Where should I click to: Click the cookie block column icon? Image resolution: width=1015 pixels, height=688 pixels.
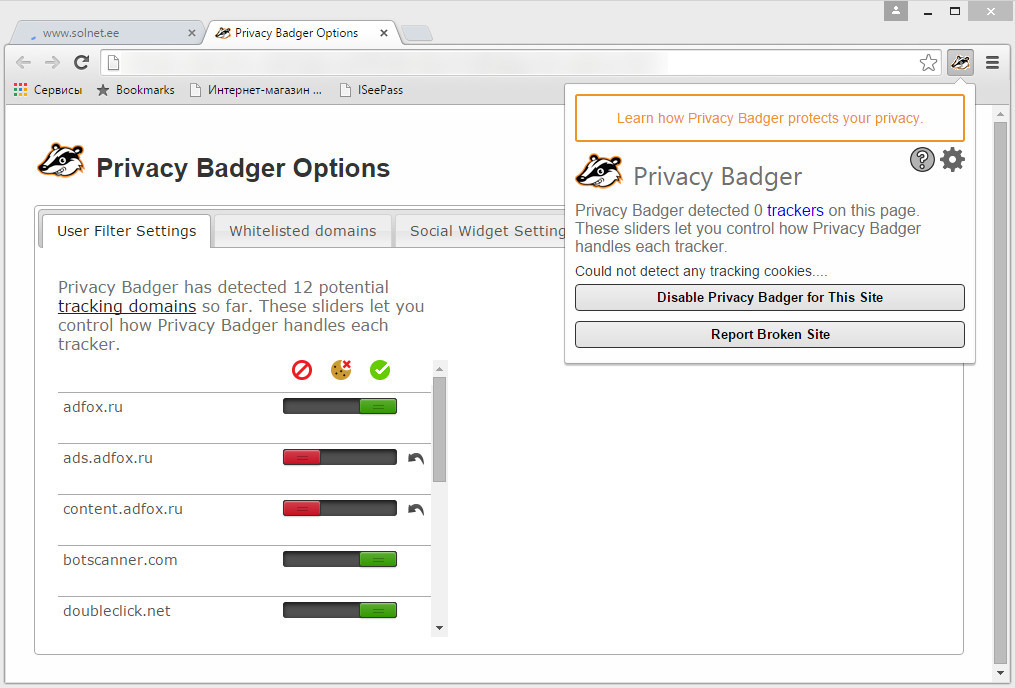coord(341,370)
